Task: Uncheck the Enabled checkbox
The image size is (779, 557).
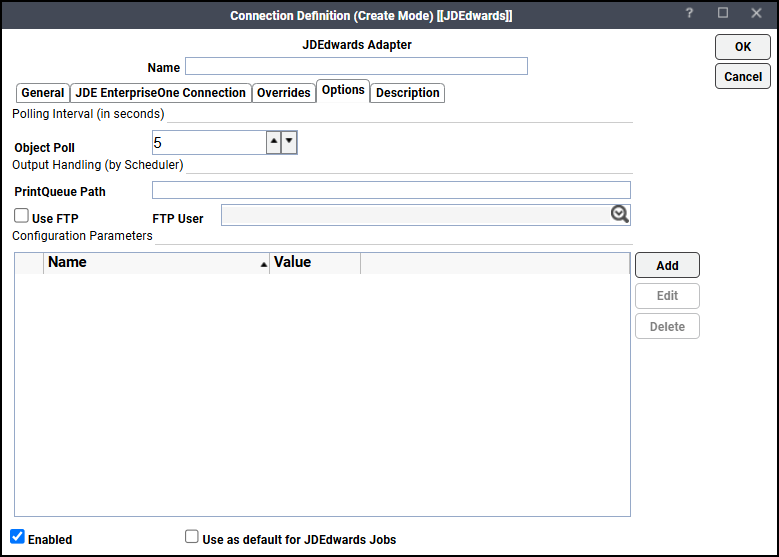Action: pos(17,536)
